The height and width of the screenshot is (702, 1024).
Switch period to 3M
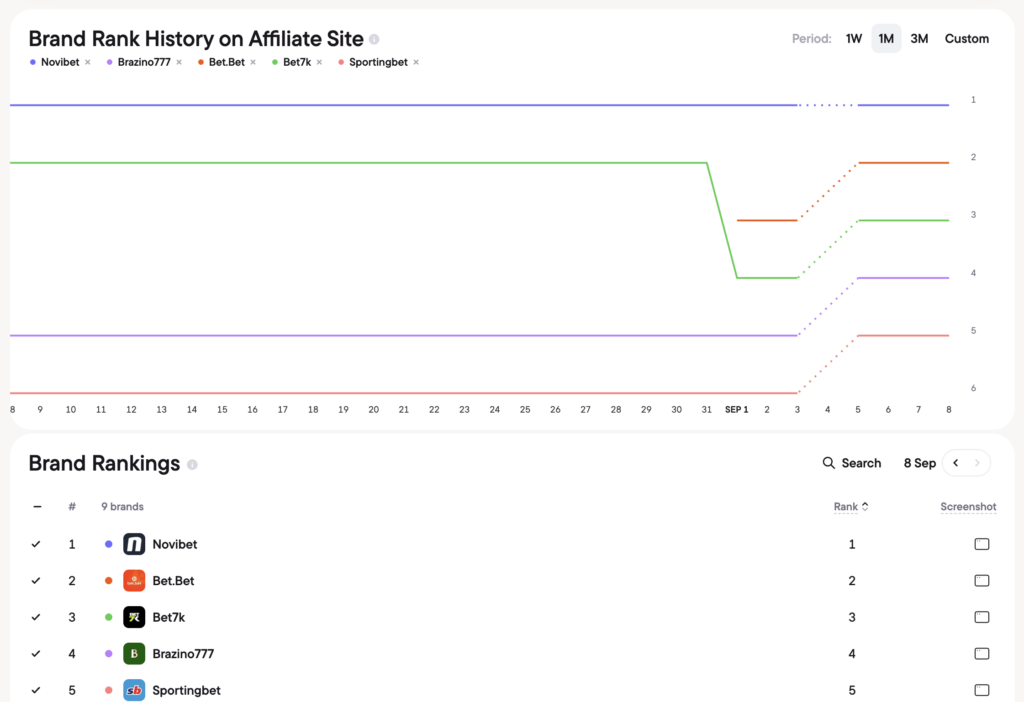919,39
